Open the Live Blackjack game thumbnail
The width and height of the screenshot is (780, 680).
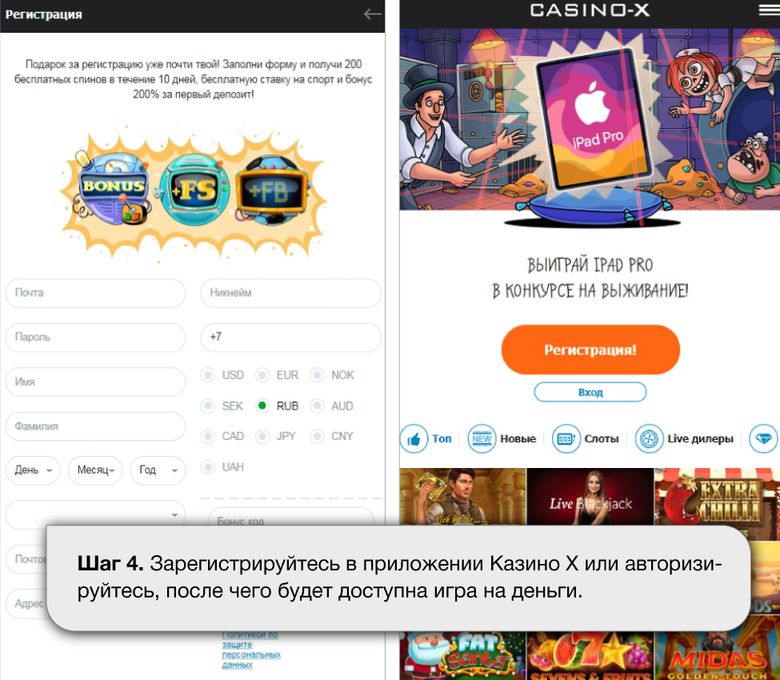590,496
